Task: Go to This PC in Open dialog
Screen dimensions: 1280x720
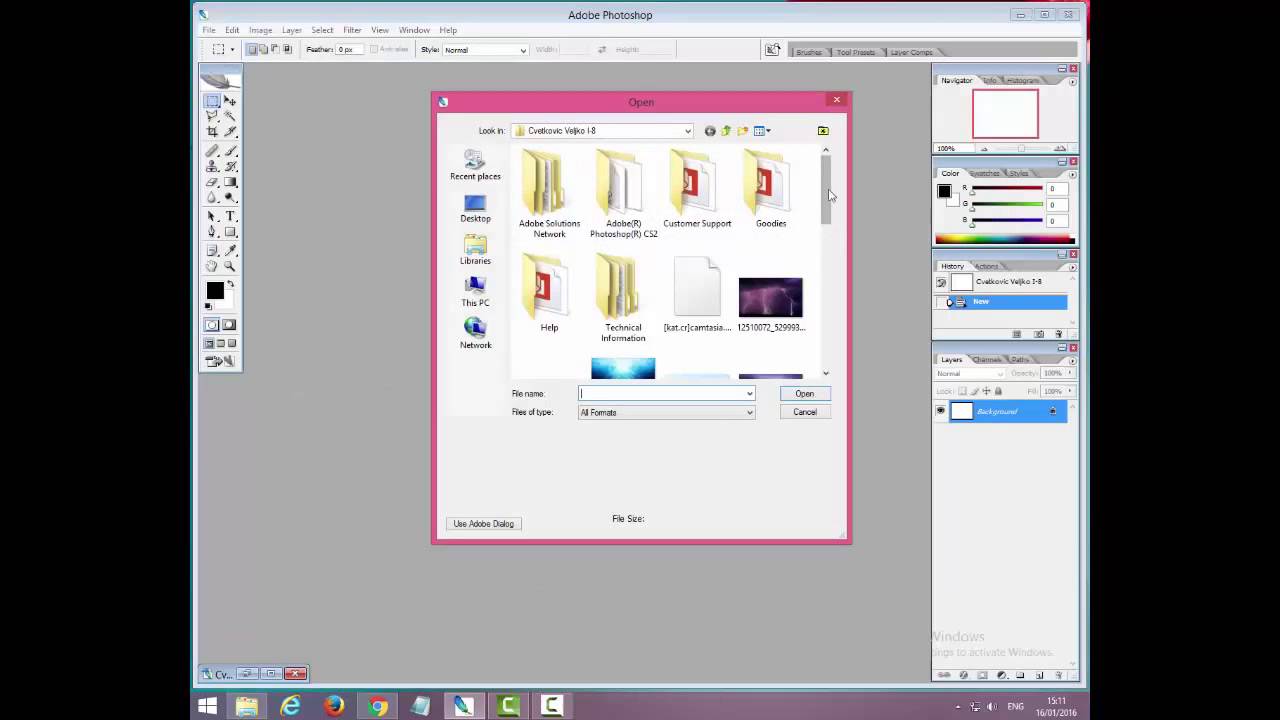Action: [475, 292]
